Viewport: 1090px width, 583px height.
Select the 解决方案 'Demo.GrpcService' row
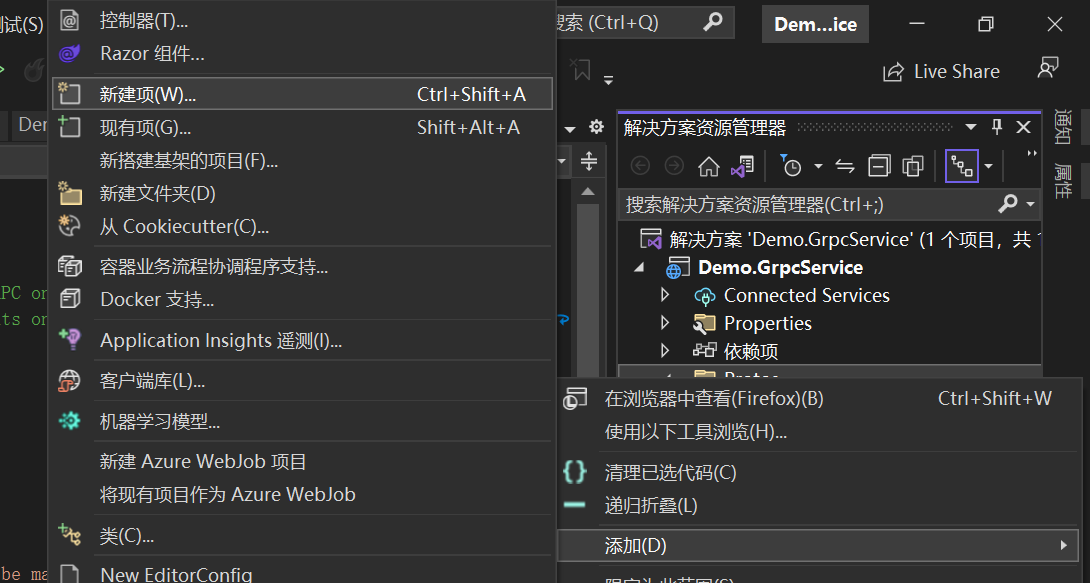(830, 240)
